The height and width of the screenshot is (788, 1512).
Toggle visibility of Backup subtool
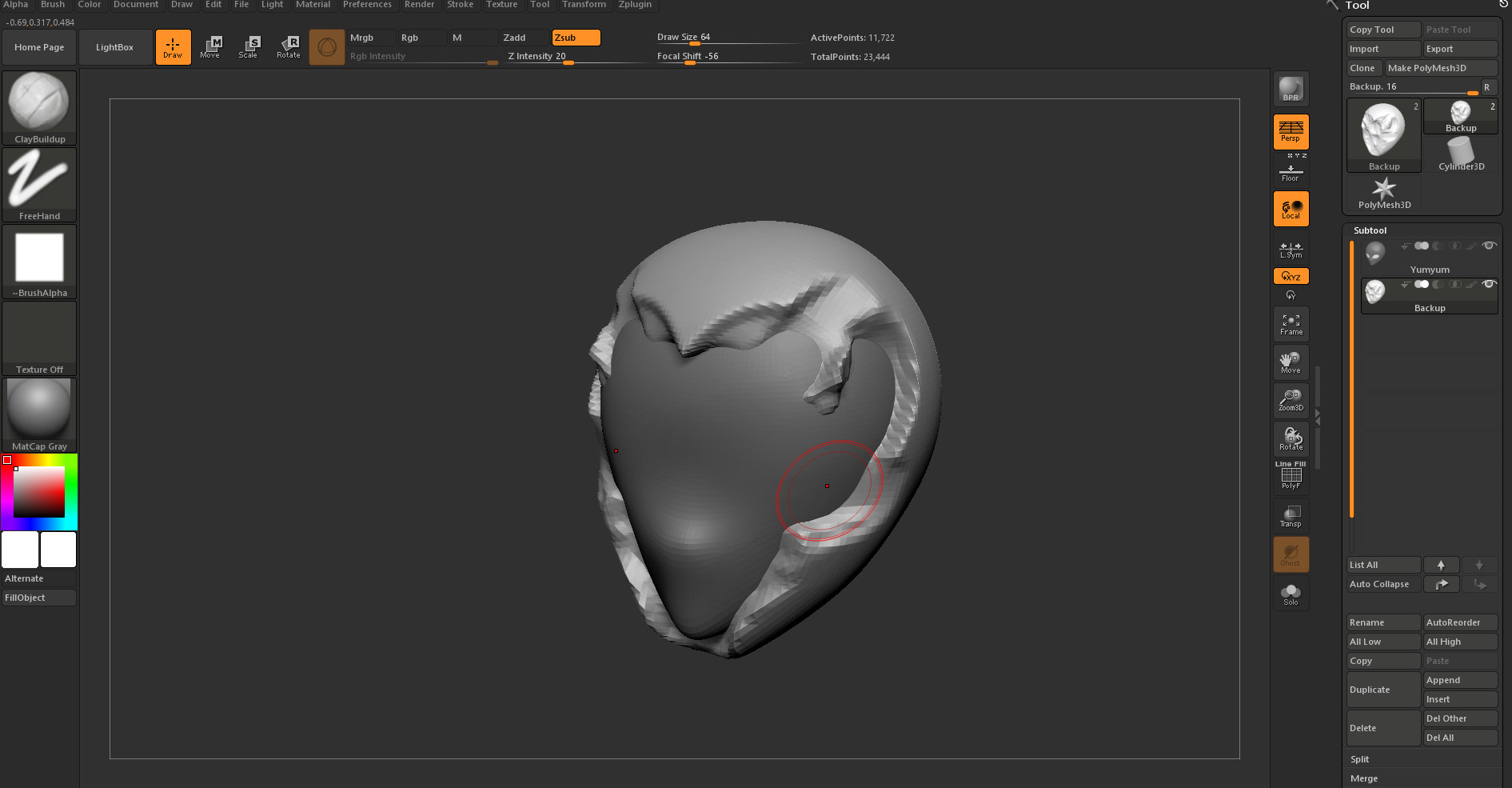(x=1489, y=284)
